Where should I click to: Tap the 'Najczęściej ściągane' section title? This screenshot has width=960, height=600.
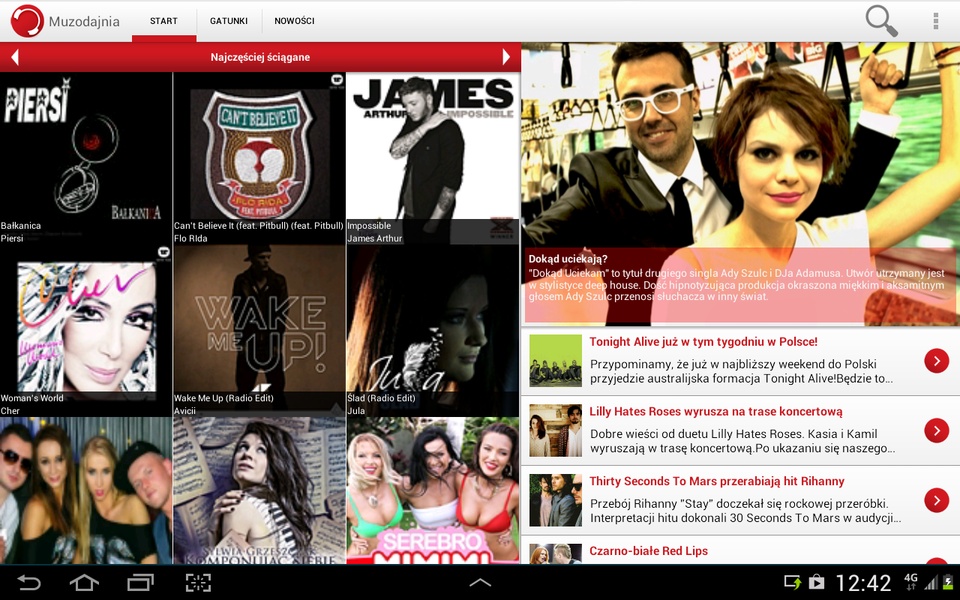point(260,57)
